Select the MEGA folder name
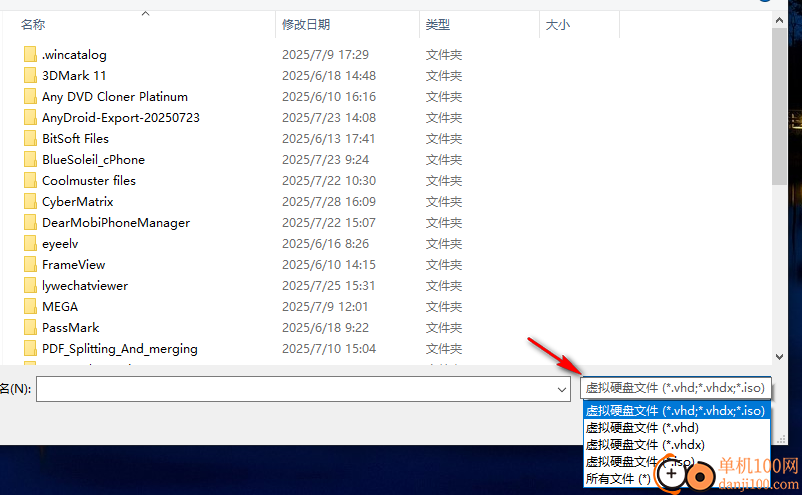The image size is (802, 495). coord(60,307)
